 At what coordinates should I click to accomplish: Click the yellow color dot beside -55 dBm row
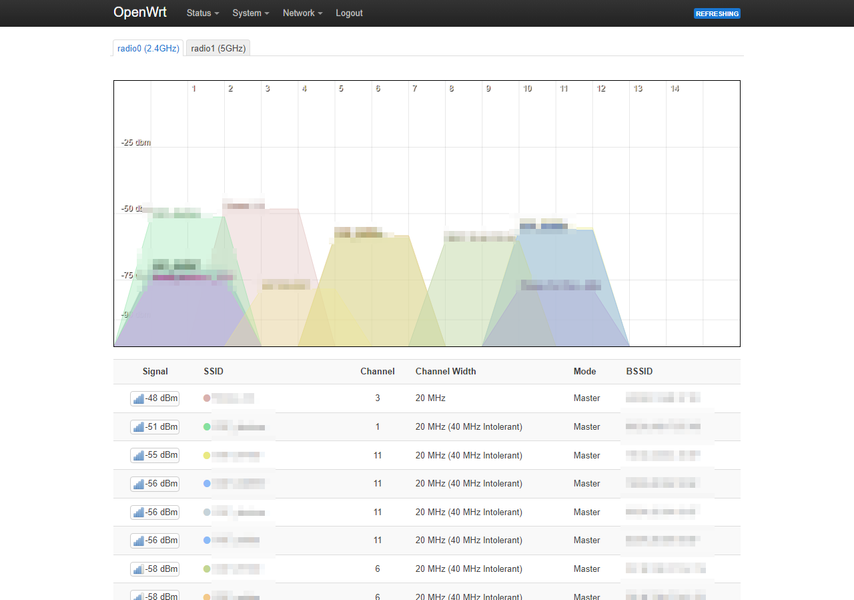click(207, 455)
